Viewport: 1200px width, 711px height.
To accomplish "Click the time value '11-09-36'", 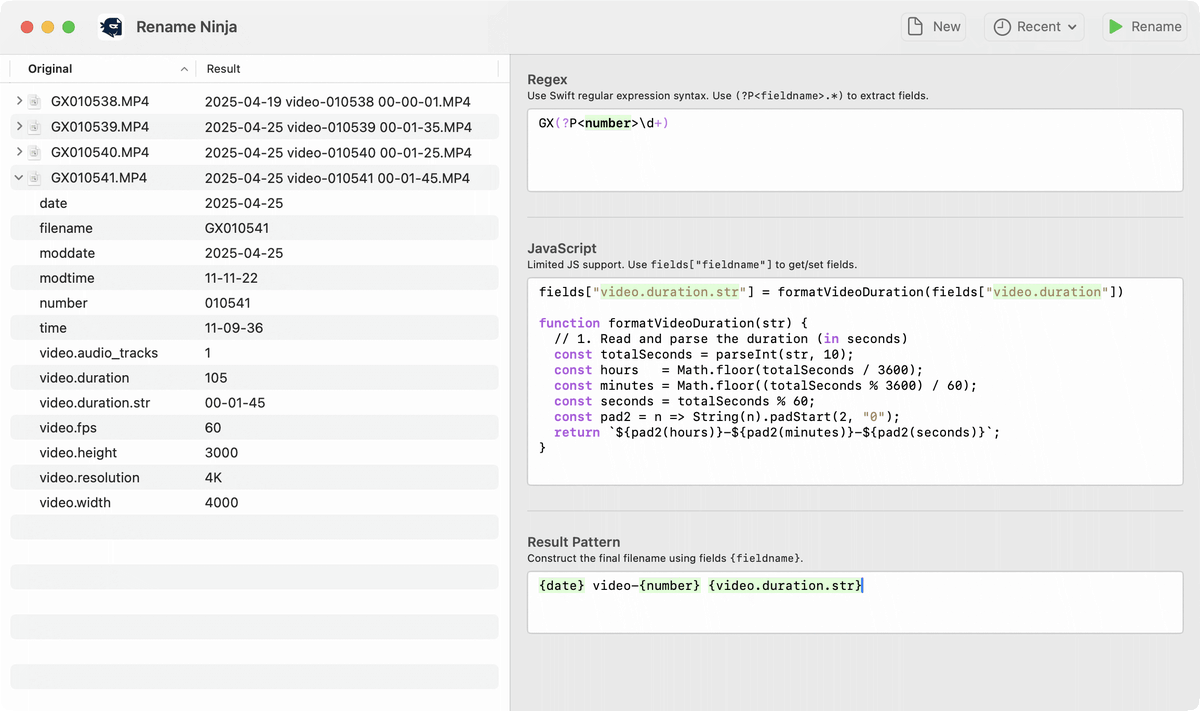I will click(232, 328).
